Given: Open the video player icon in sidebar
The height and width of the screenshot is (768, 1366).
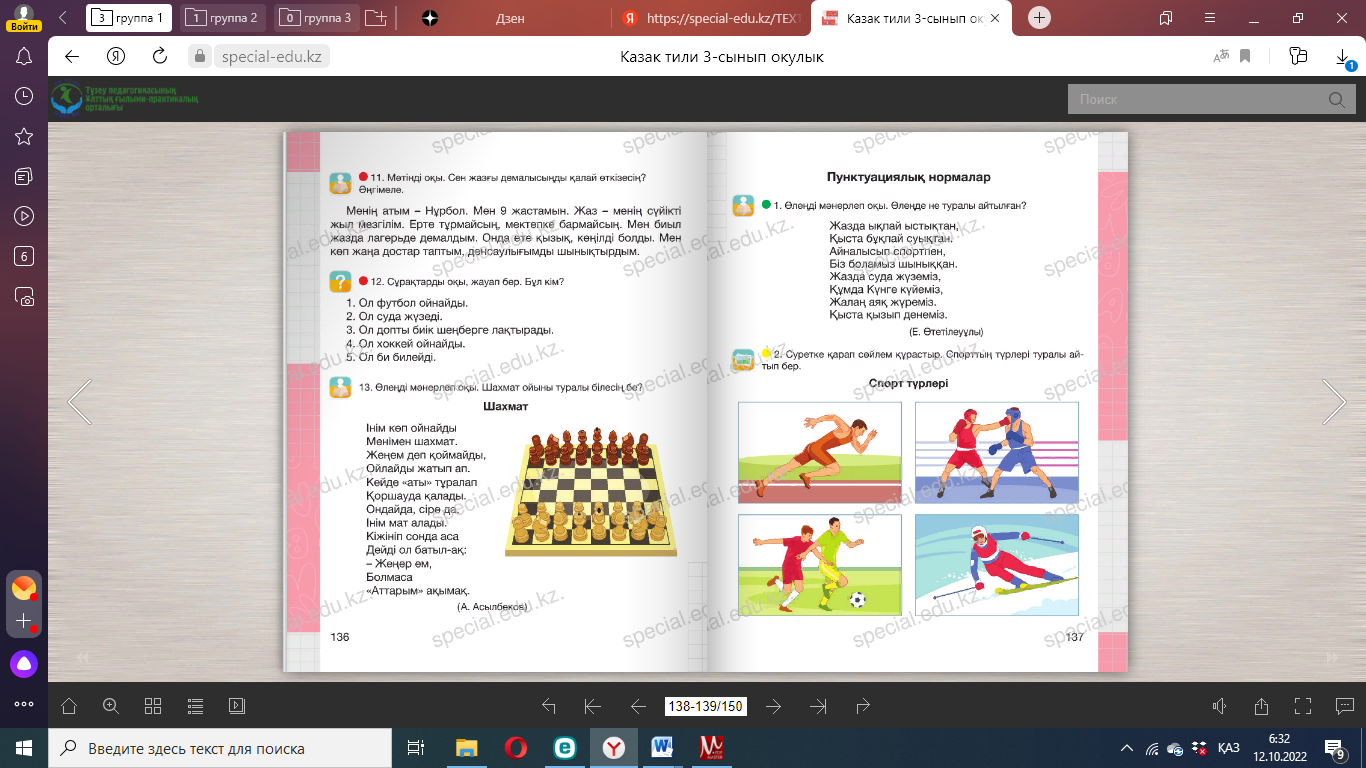Looking at the screenshot, I should point(25,216).
